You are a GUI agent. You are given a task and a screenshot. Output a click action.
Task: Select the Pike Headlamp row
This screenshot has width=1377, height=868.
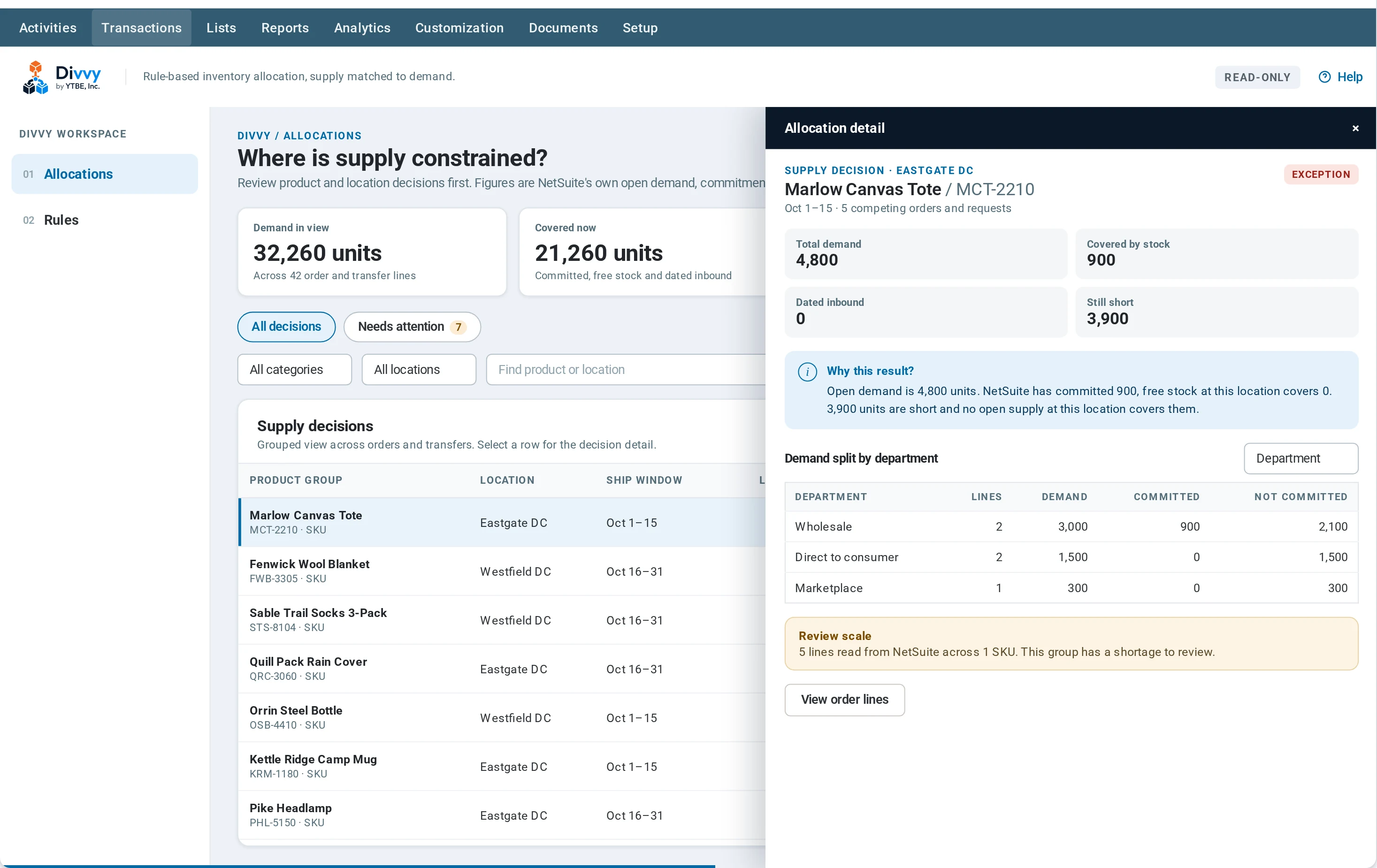502,815
